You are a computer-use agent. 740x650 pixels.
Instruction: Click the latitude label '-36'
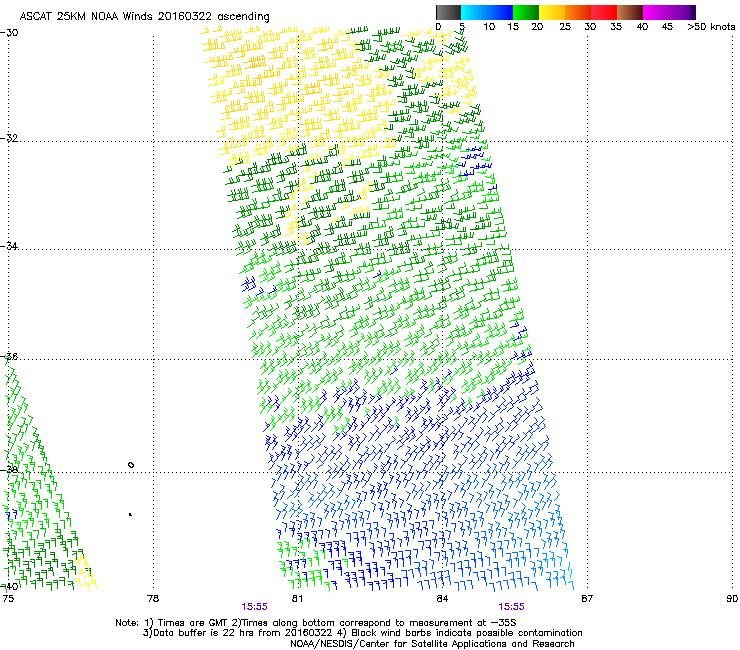[9, 356]
